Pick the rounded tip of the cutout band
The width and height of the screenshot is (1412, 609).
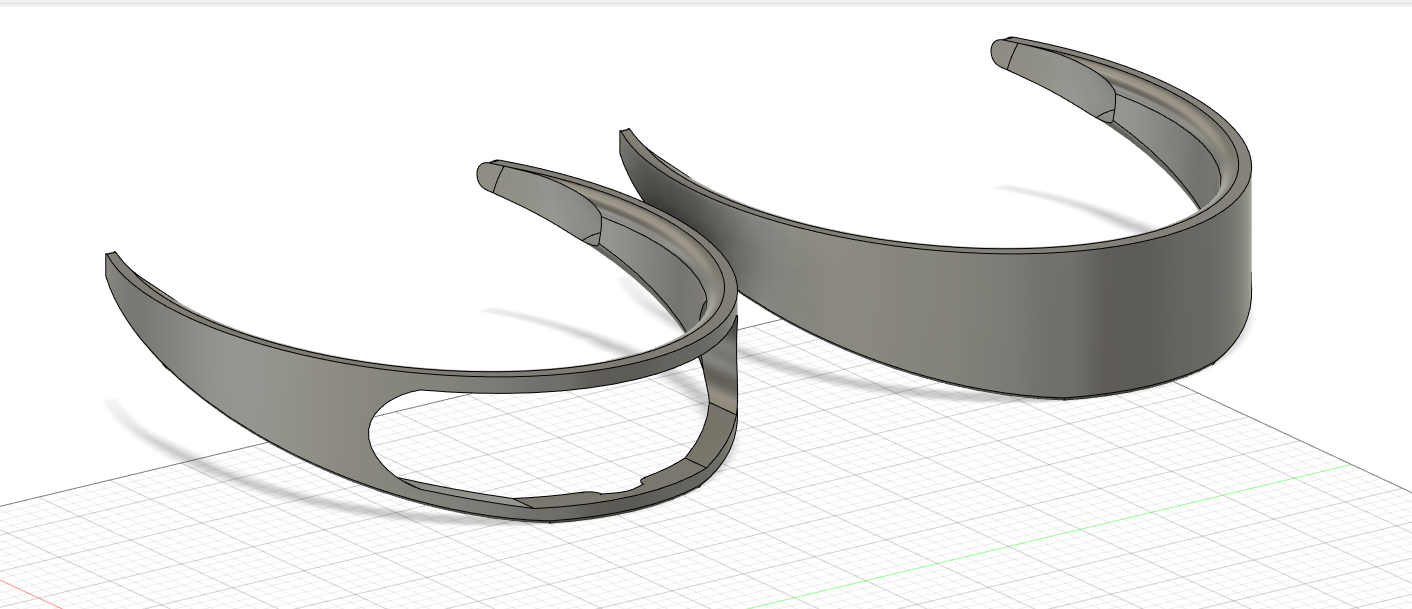[491, 175]
